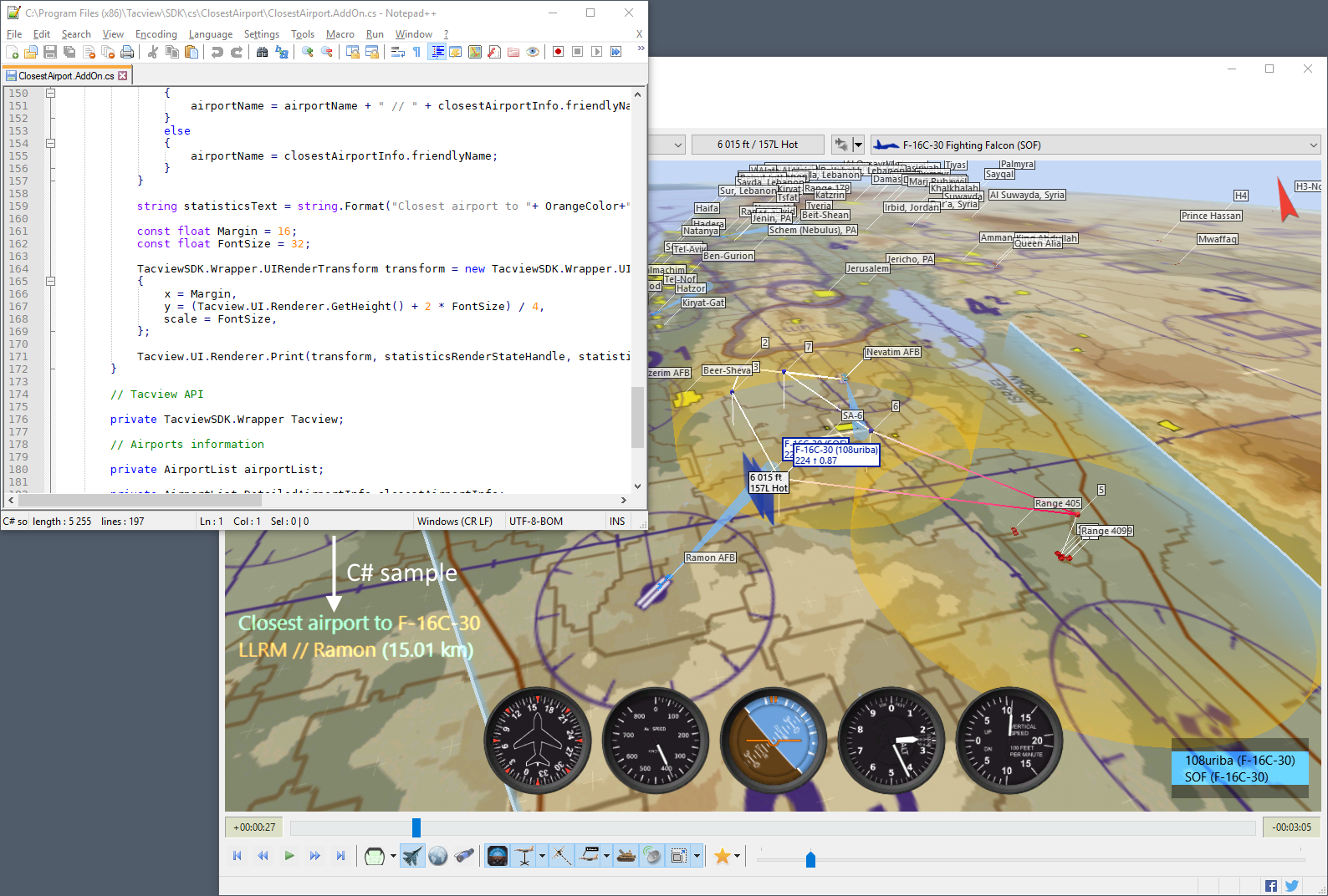The width and height of the screenshot is (1328, 896).
Task: Click the Replace icon in Notepad++
Action: 282,52
